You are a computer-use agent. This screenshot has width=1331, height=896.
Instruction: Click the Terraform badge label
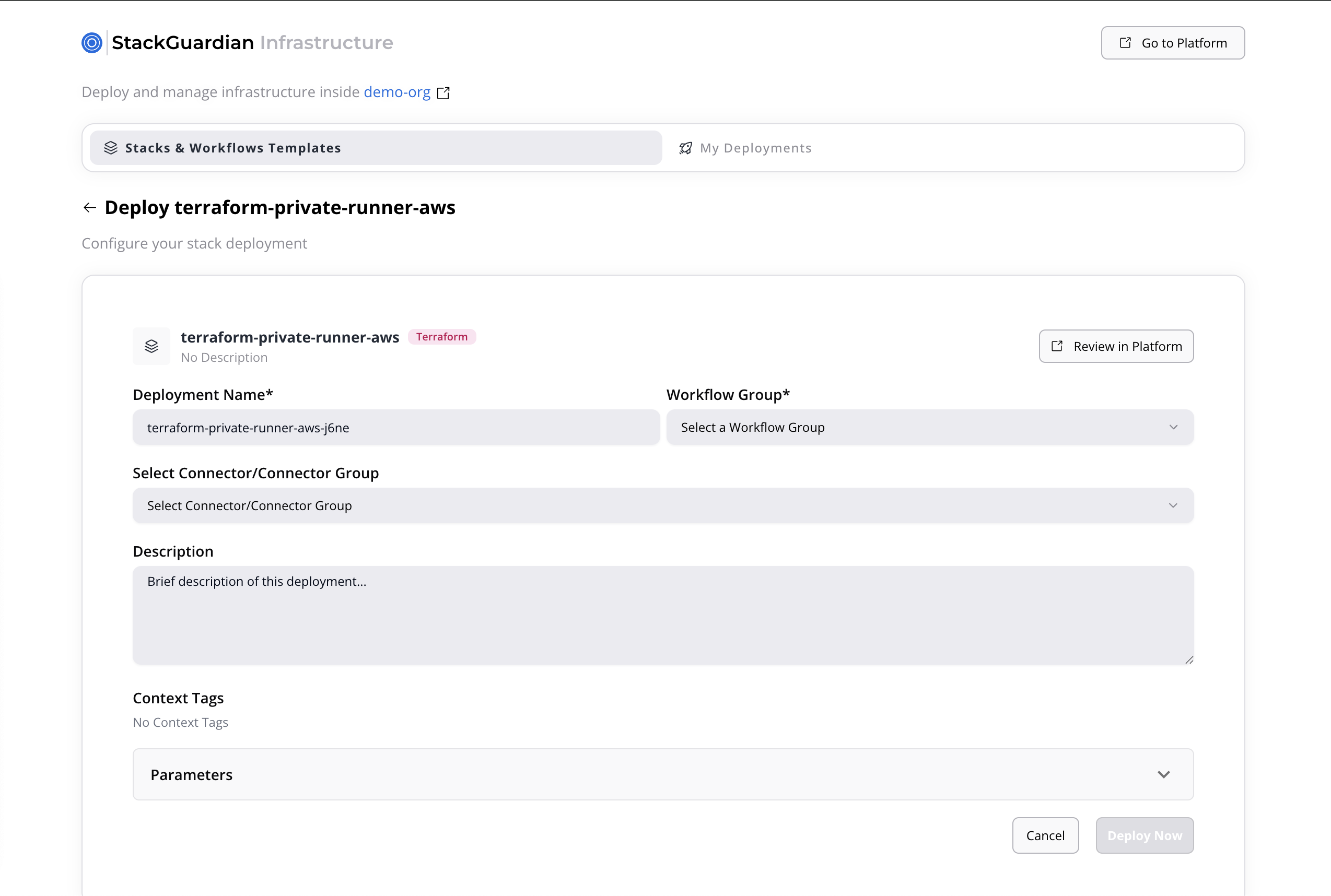point(442,337)
